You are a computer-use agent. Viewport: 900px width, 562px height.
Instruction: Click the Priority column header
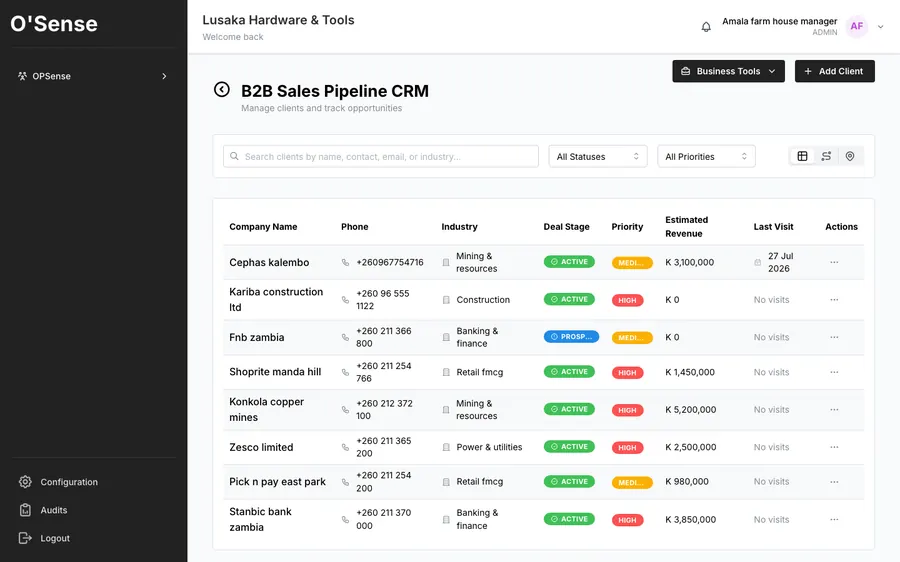(627, 227)
